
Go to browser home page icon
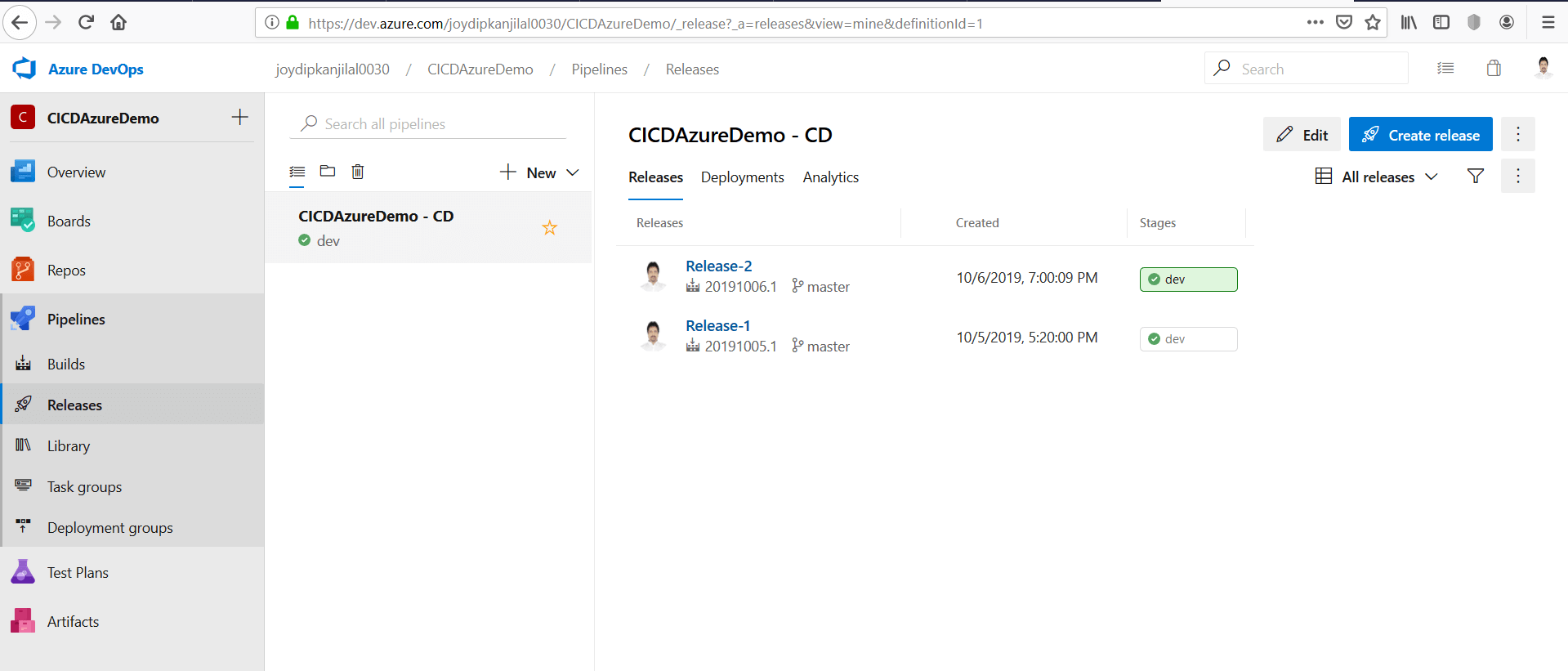pyautogui.click(x=118, y=22)
